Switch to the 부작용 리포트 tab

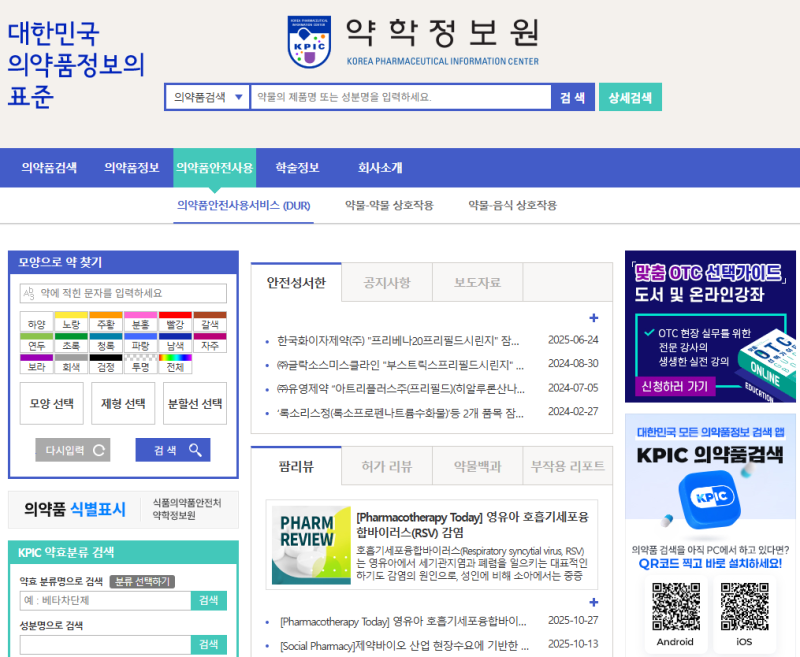(x=568, y=466)
